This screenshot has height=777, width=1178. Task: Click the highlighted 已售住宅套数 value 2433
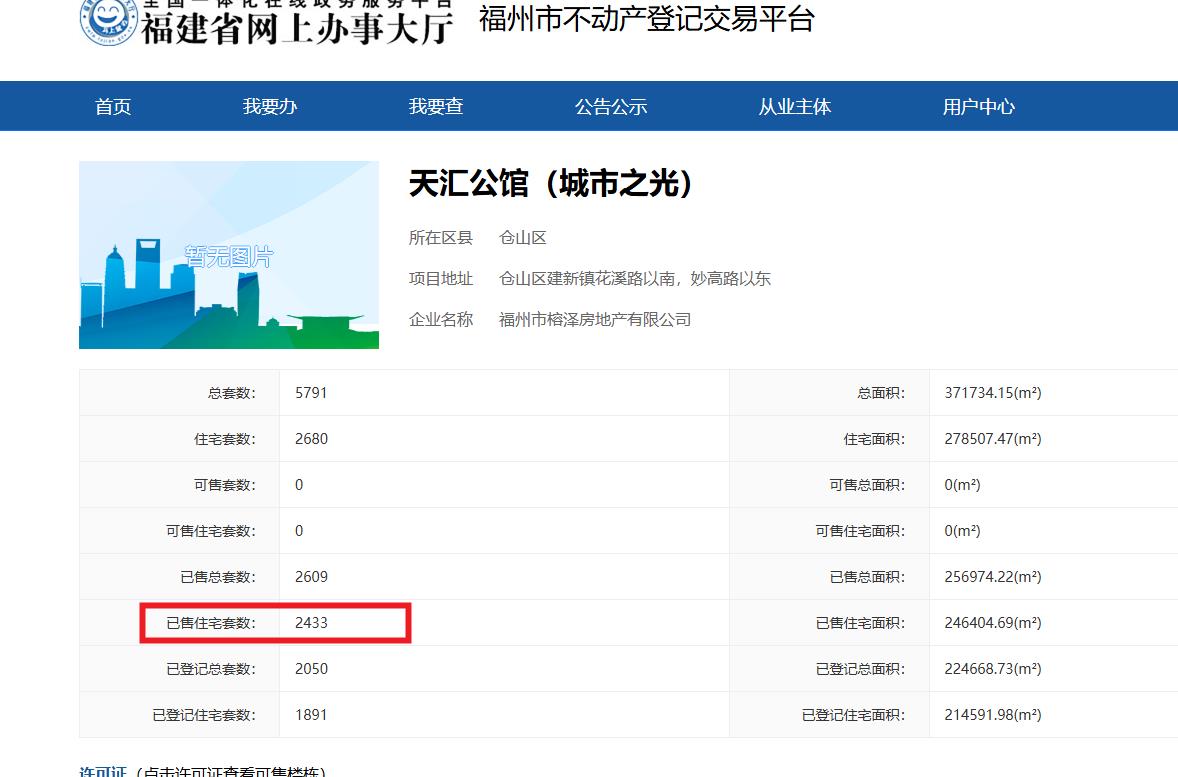coord(311,623)
